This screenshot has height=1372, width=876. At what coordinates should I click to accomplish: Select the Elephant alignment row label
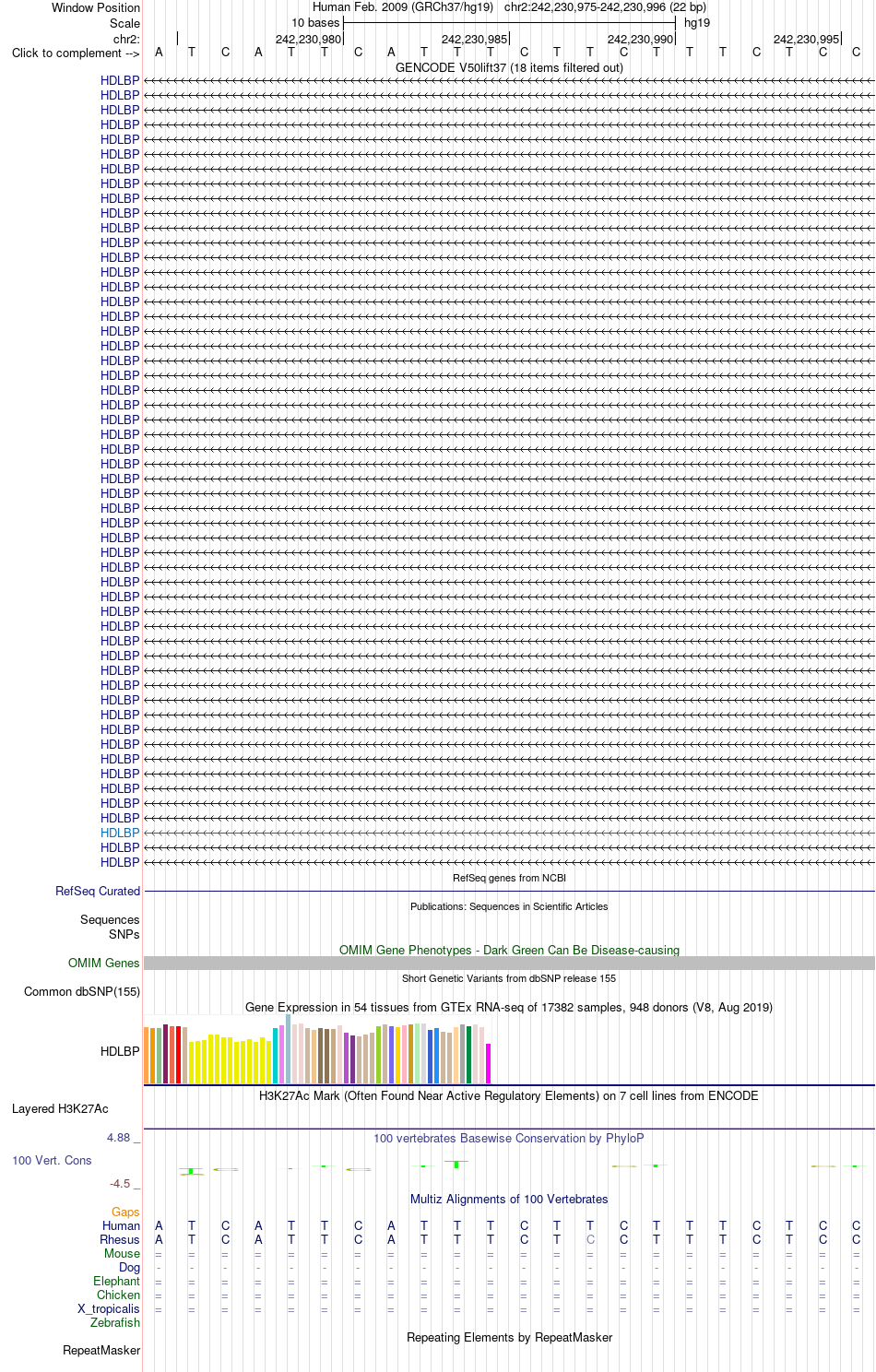pos(116,1281)
